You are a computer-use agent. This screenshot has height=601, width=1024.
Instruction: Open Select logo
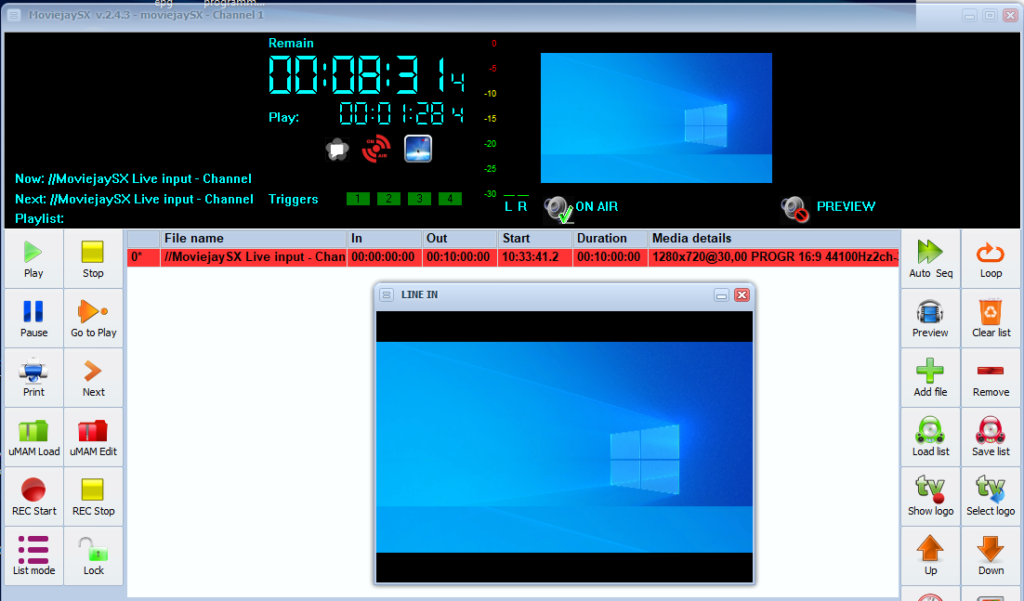pyautogui.click(x=991, y=497)
